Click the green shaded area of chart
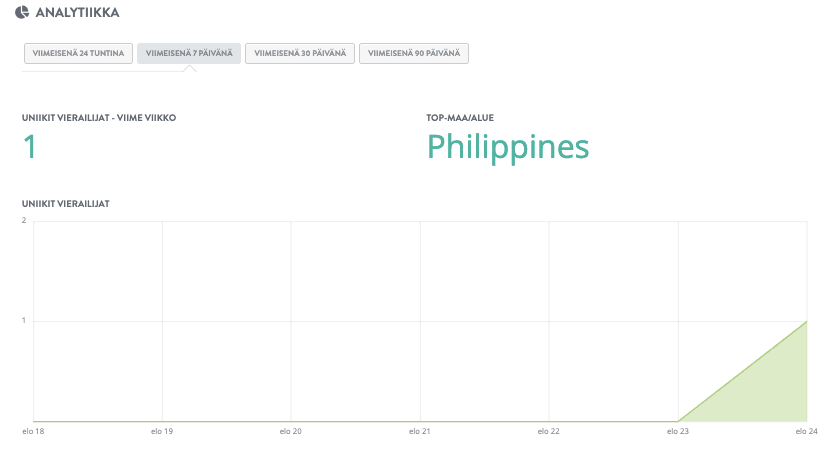 (x=775, y=395)
